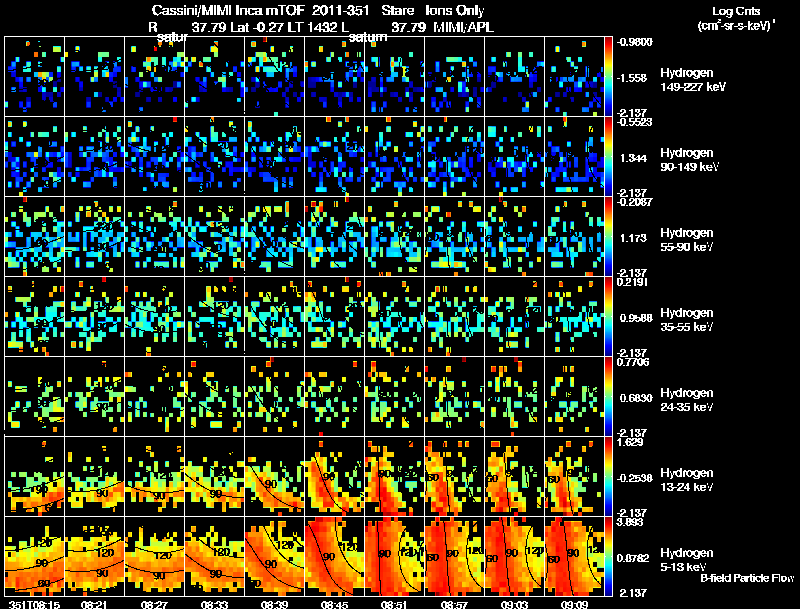
Task: Open the 55-90 keV panel at 08:57
Action: tap(454, 237)
